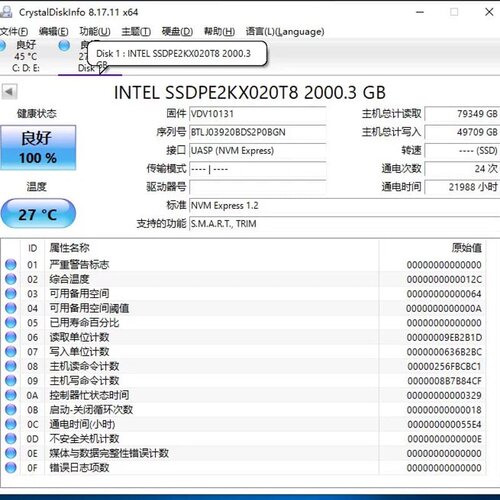Click status orb for attribute 09 主机写命令计数
This screenshot has width=500, height=500.
pos(11,380)
